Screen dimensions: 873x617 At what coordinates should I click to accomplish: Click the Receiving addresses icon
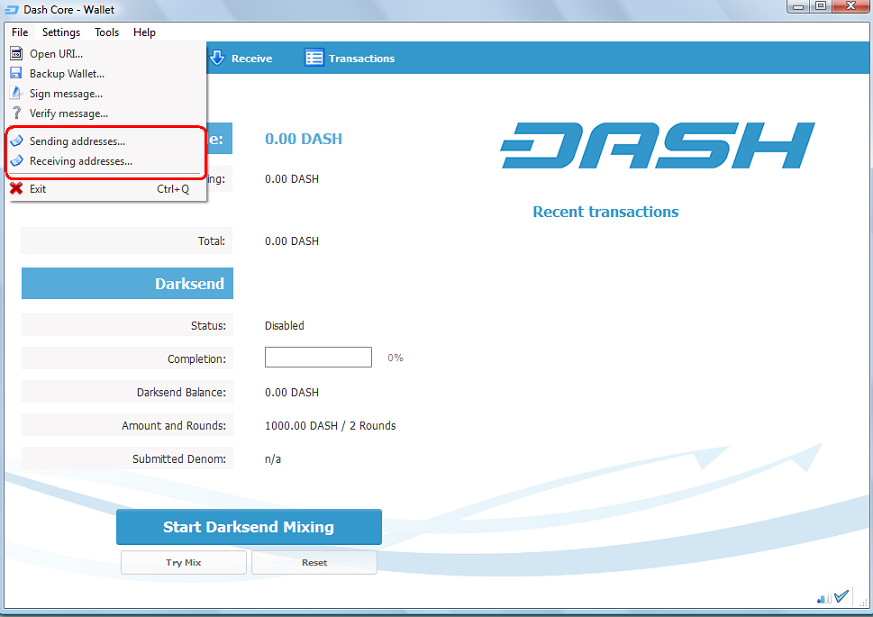pyautogui.click(x=17, y=161)
